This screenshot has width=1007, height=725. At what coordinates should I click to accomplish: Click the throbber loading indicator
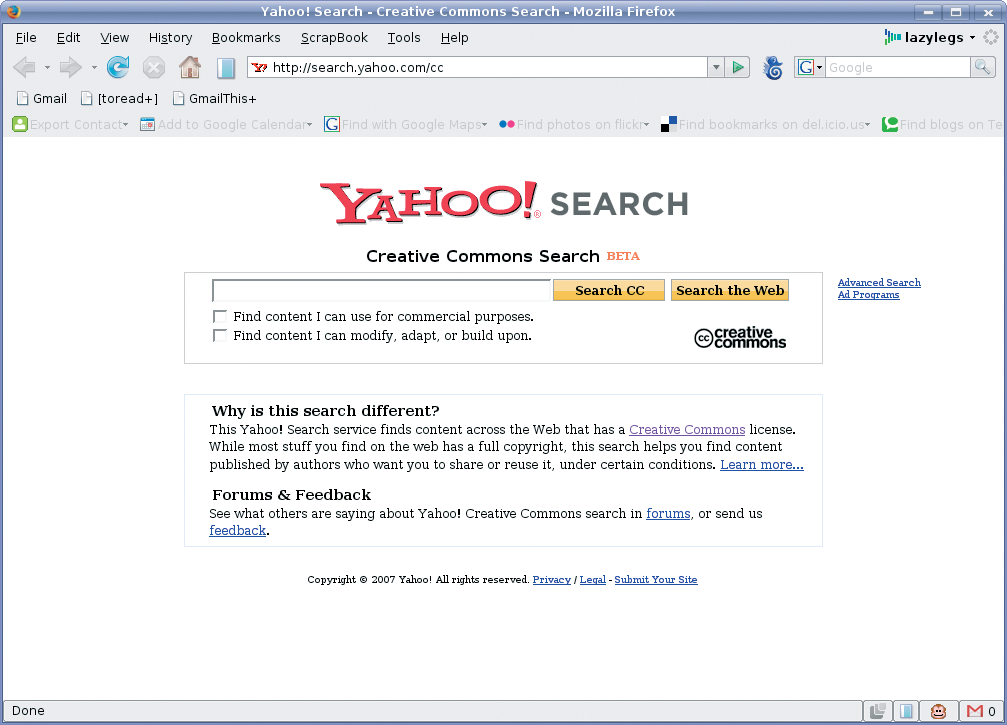click(991, 37)
